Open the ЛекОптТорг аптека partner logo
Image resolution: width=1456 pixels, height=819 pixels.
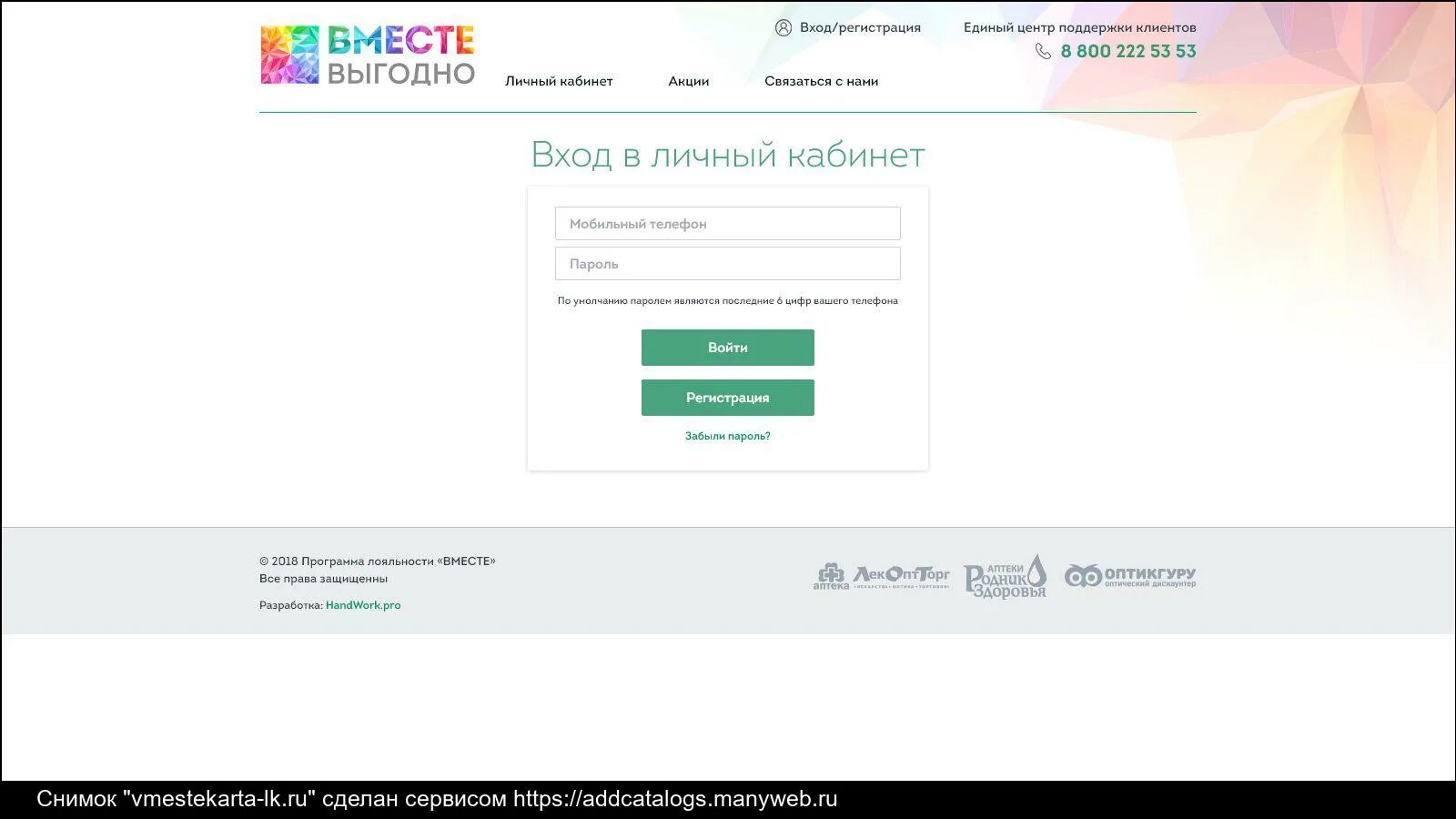pos(881,576)
